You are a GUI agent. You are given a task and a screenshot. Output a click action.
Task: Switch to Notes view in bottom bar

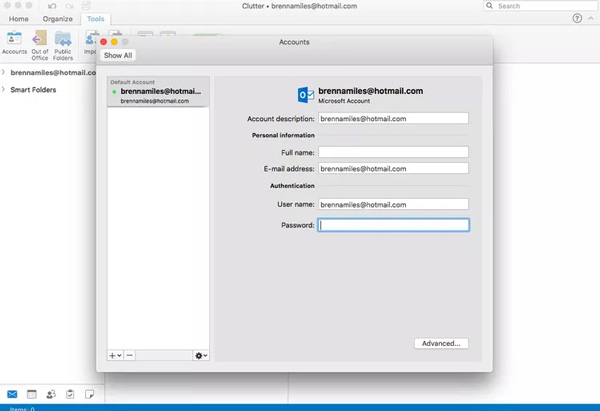(x=90, y=394)
